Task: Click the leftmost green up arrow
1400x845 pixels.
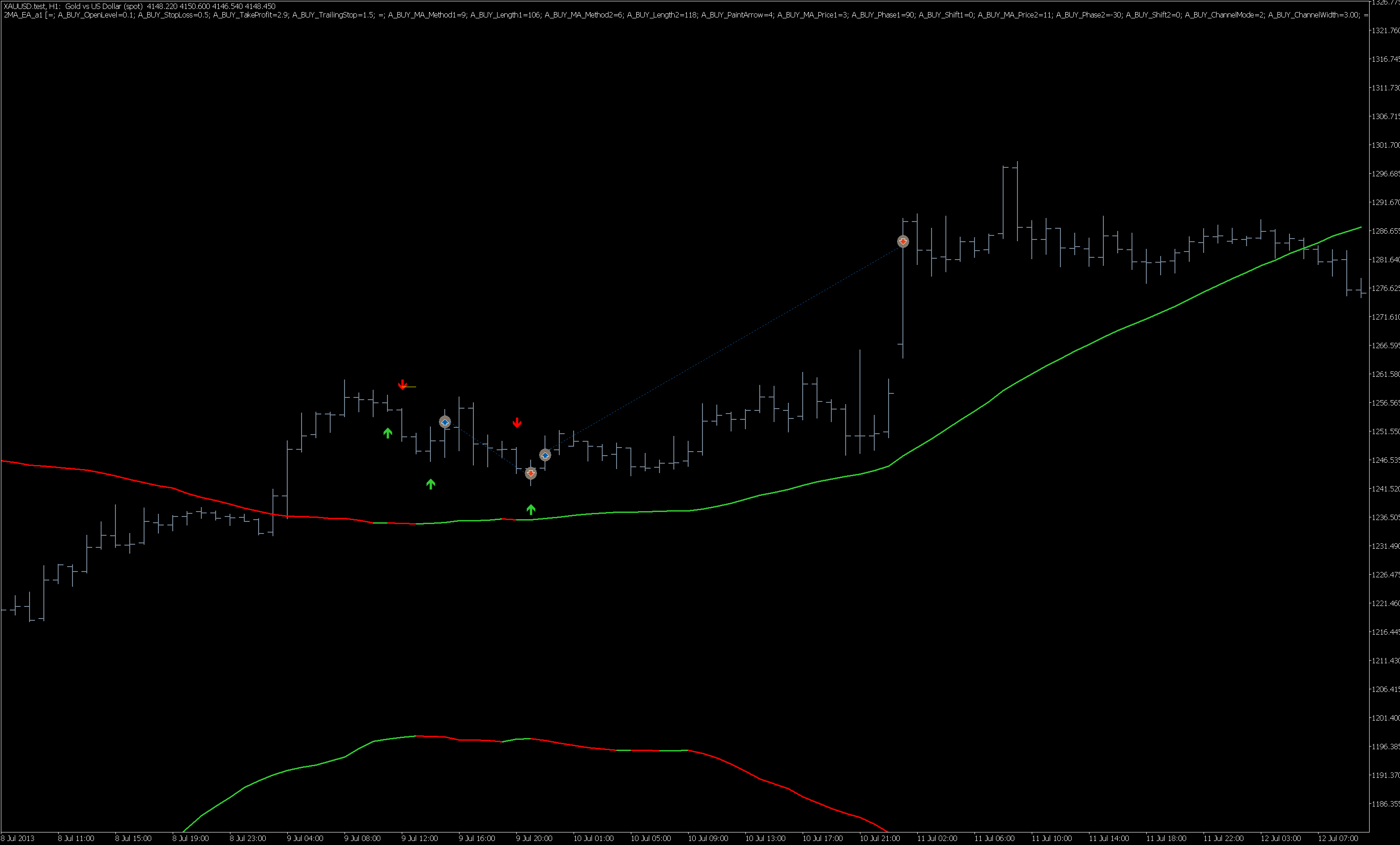Action: pos(387,433)
